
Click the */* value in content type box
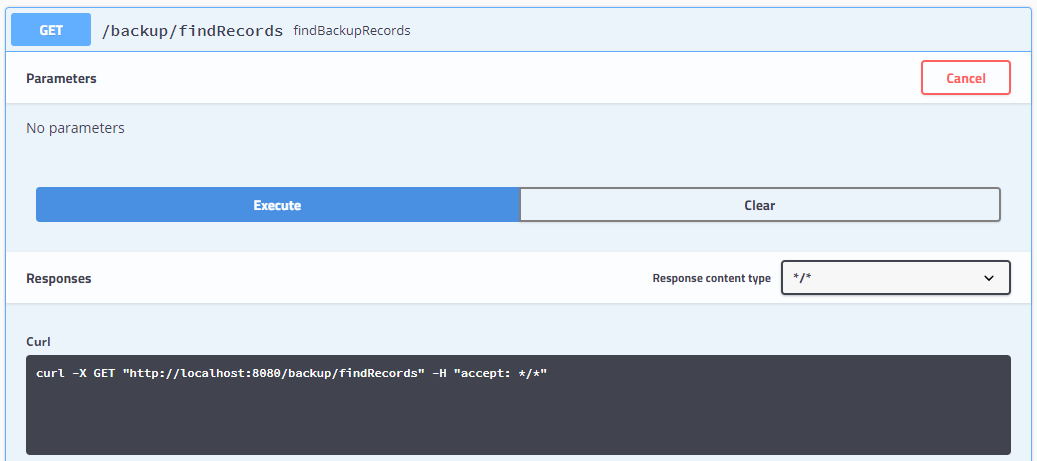coord(804,278)
